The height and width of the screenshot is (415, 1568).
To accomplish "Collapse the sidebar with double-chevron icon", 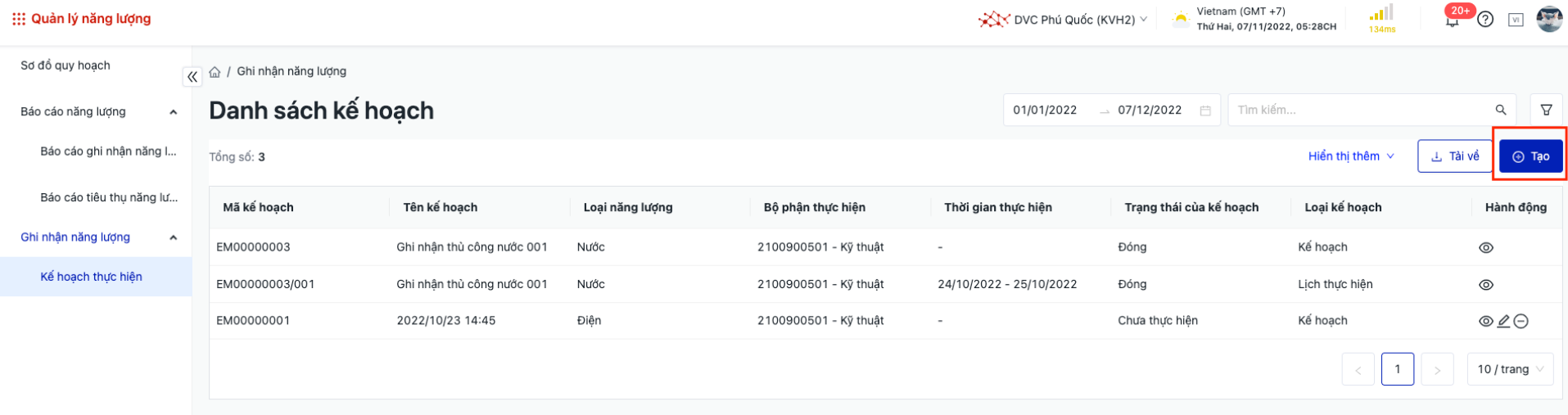I will pos(192,77).
